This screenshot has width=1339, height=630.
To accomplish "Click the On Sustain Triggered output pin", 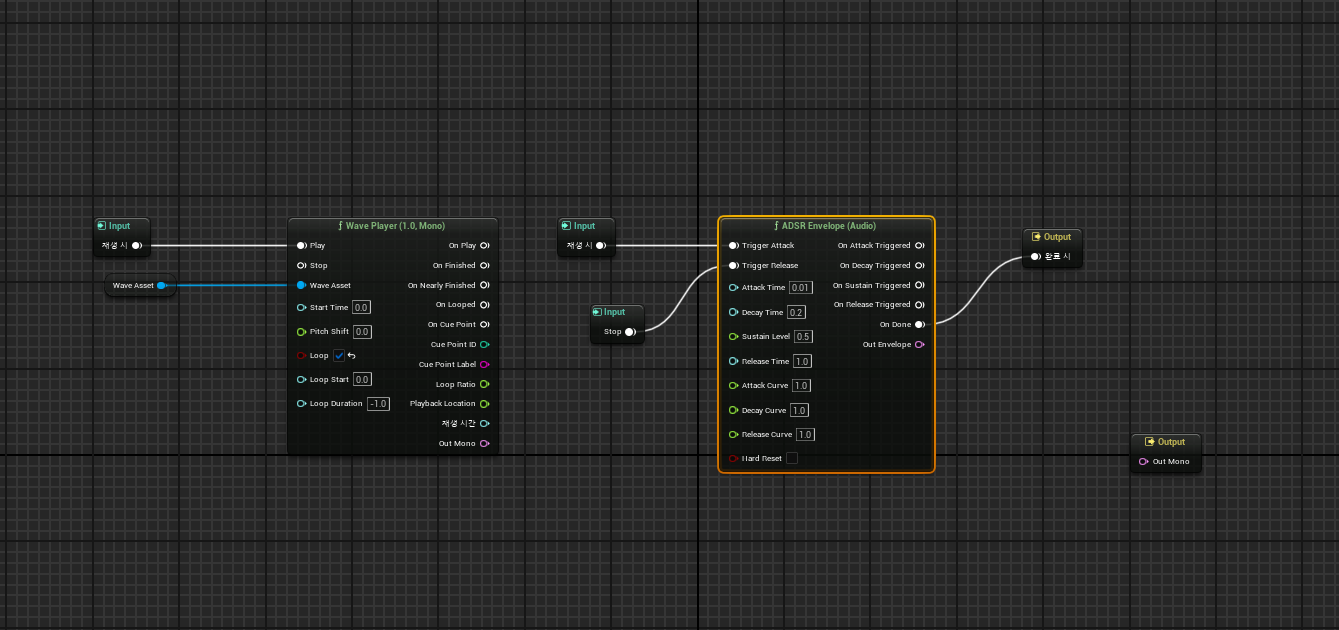I will tap(919, 285).
